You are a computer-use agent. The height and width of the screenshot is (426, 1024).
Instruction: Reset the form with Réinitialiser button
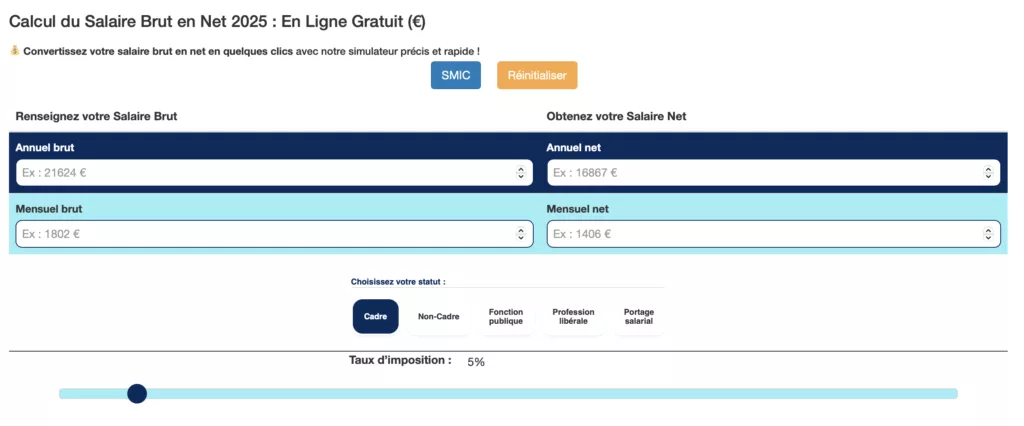coord(537,75)
